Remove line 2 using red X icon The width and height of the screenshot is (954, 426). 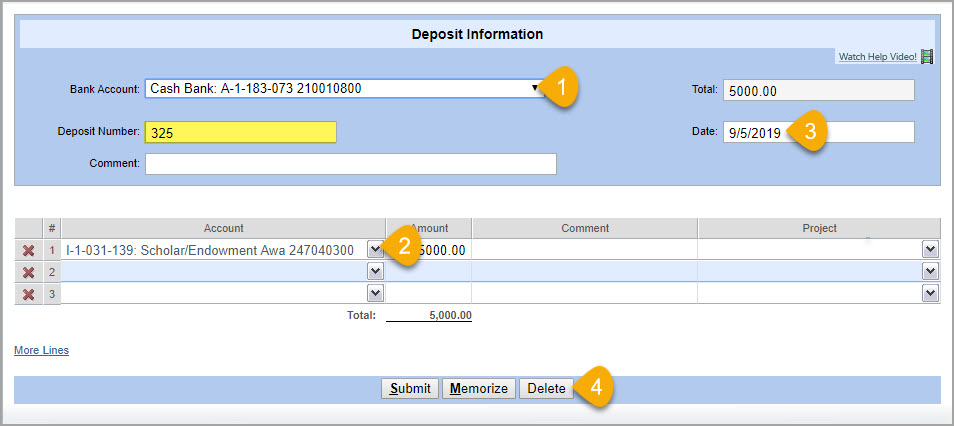pos(28,272)
